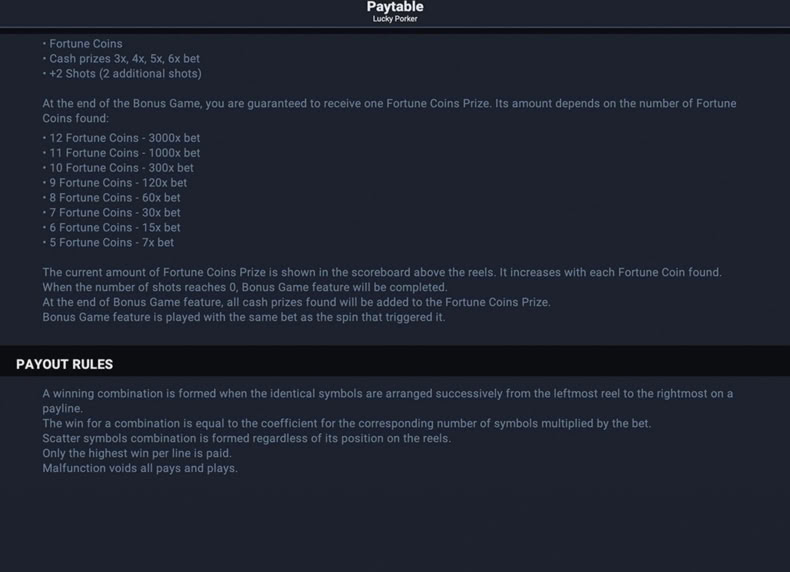Click the Bonus Game same bet sentence
The image size is (790, 572).
pyautogui.click(x=244, y=317)
